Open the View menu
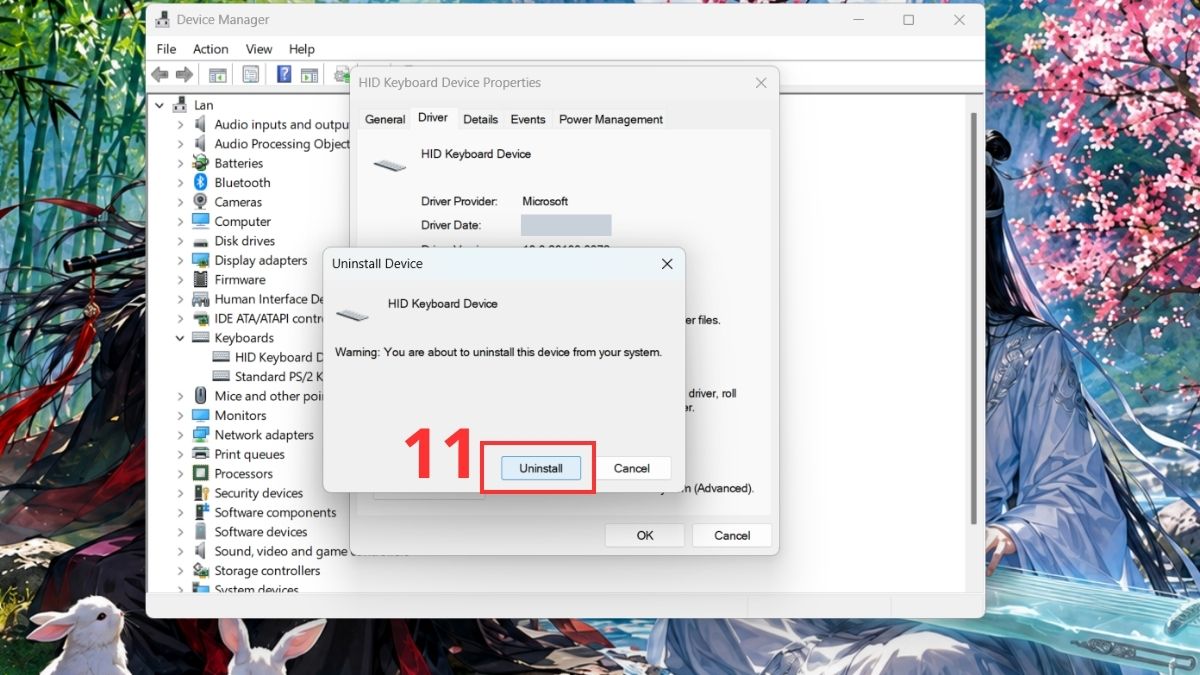Viewport: 1200px width, 675px height. [259, 49]
